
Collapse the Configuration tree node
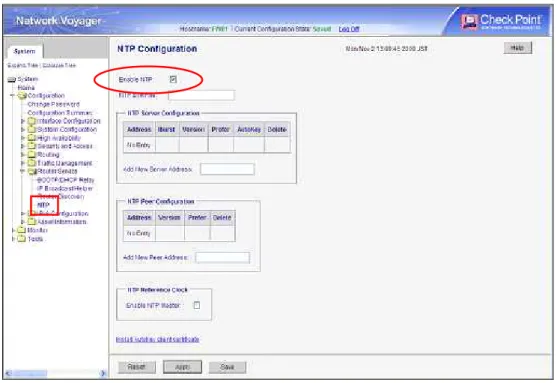click(x=13, y=96)
